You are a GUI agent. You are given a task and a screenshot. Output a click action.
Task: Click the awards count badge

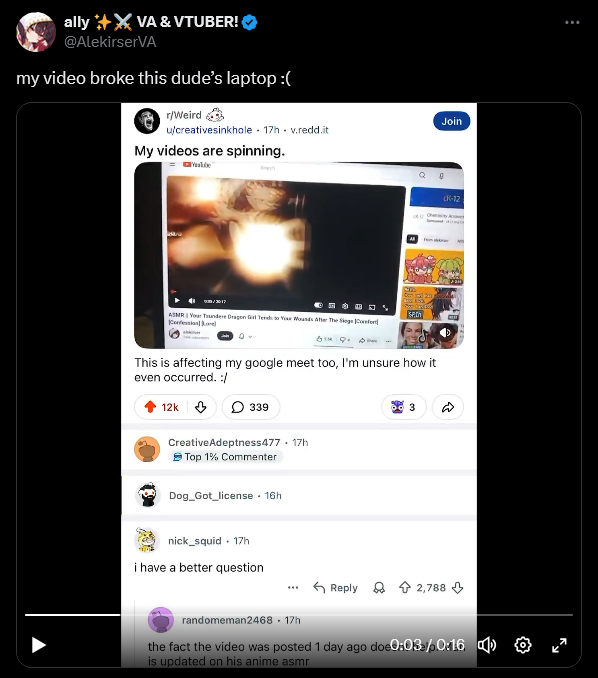tap(403, 407)
